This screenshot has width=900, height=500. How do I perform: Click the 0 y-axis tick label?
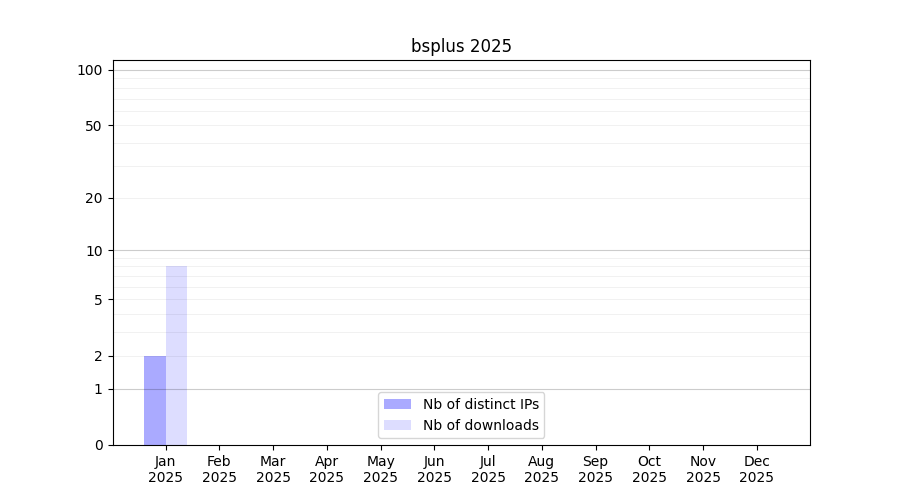click(x=98, y=445)
